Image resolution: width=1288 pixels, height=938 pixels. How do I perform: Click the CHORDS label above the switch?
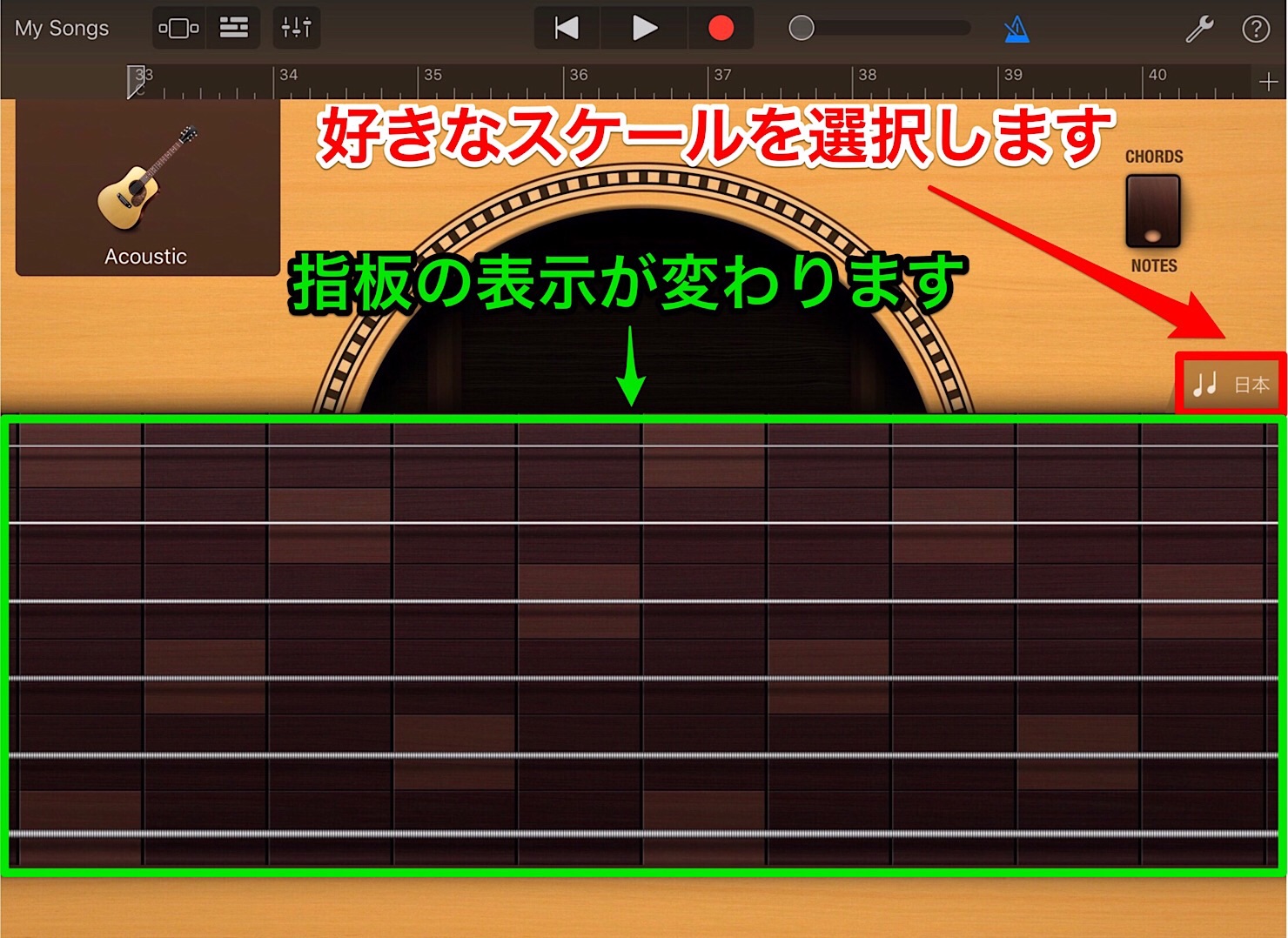click(1154, 157)
